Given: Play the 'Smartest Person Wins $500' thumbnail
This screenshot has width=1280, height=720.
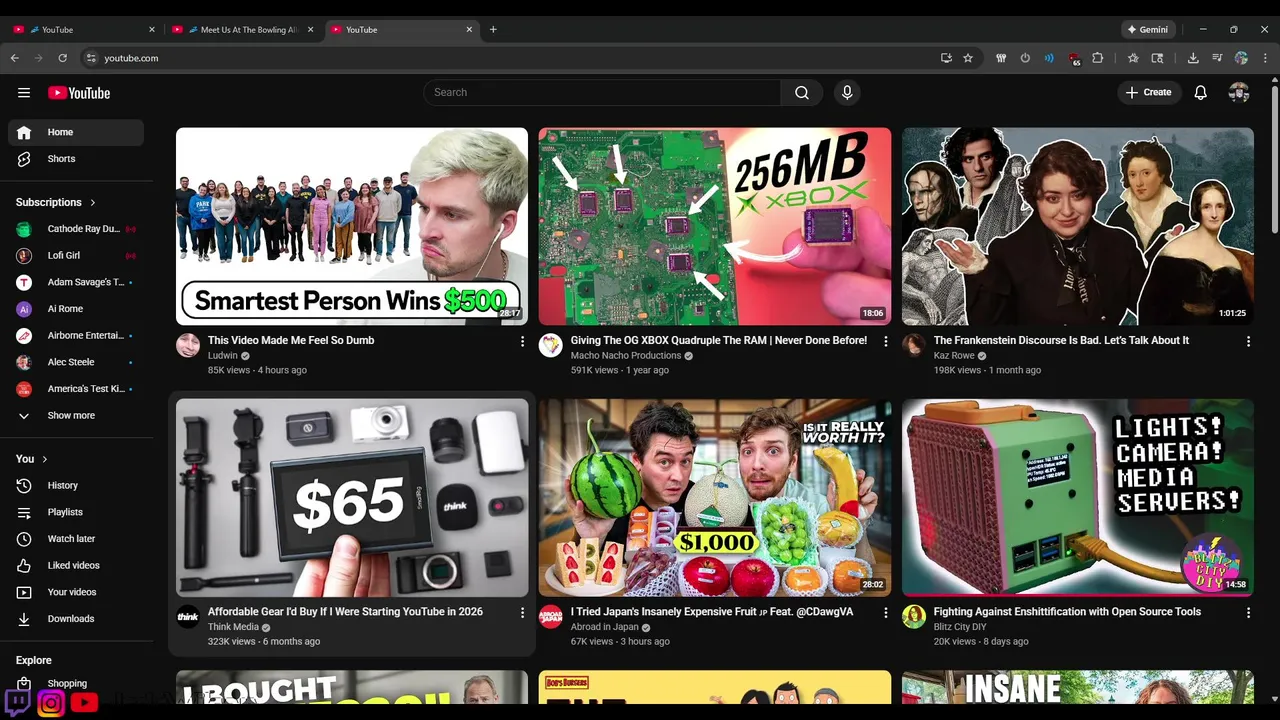Looking at the screenshot, I should [x=352, y=226].
